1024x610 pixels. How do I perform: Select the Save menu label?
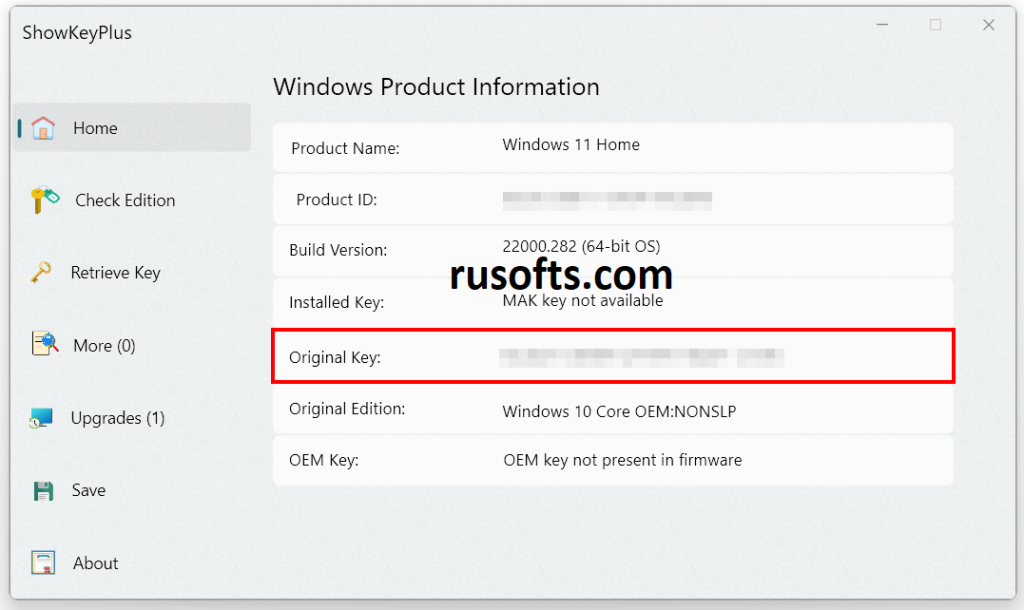click(x=89, y=490)
